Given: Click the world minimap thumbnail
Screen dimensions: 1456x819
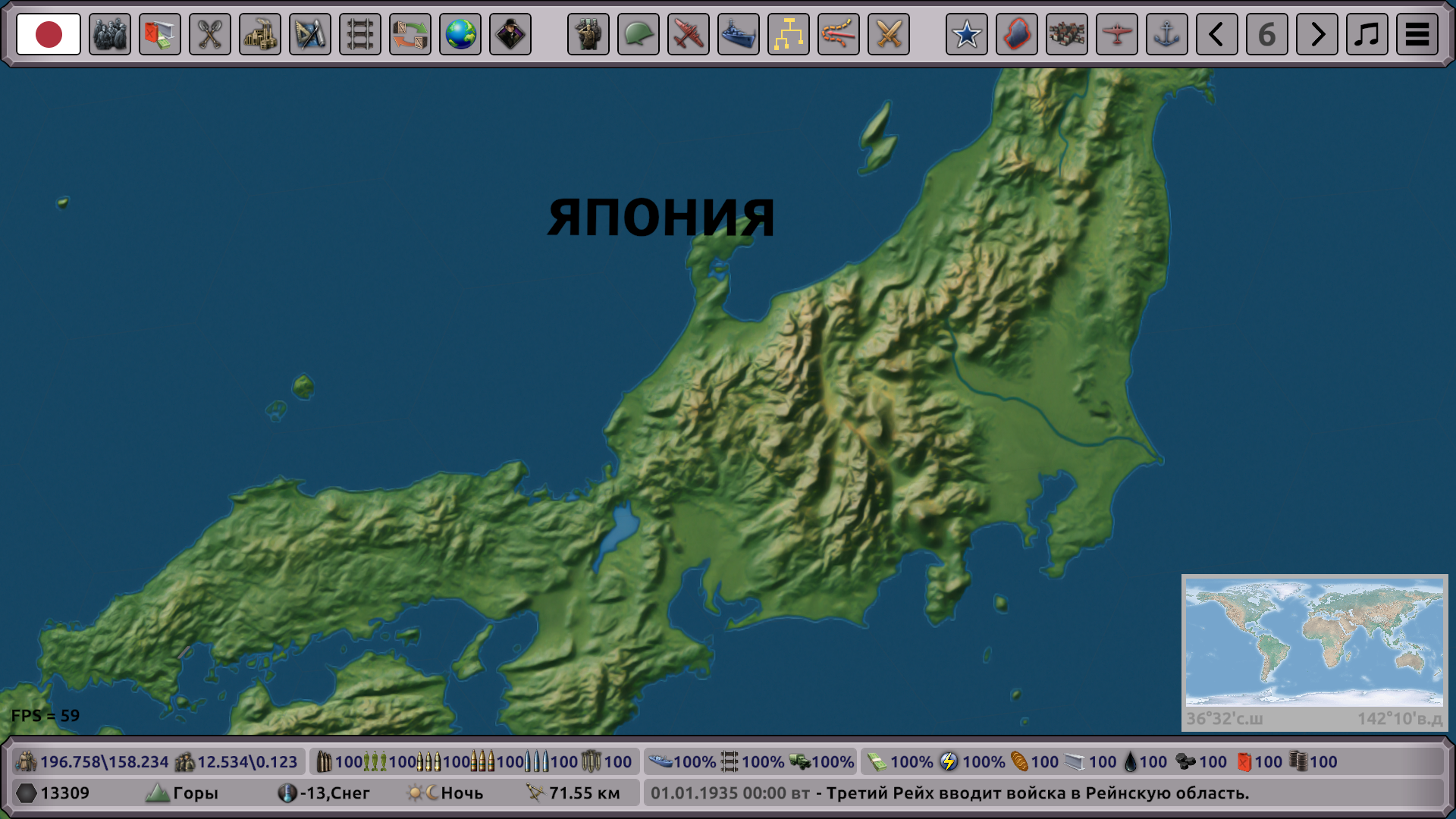Looking at the screenshot, I should click(1314, 642).
